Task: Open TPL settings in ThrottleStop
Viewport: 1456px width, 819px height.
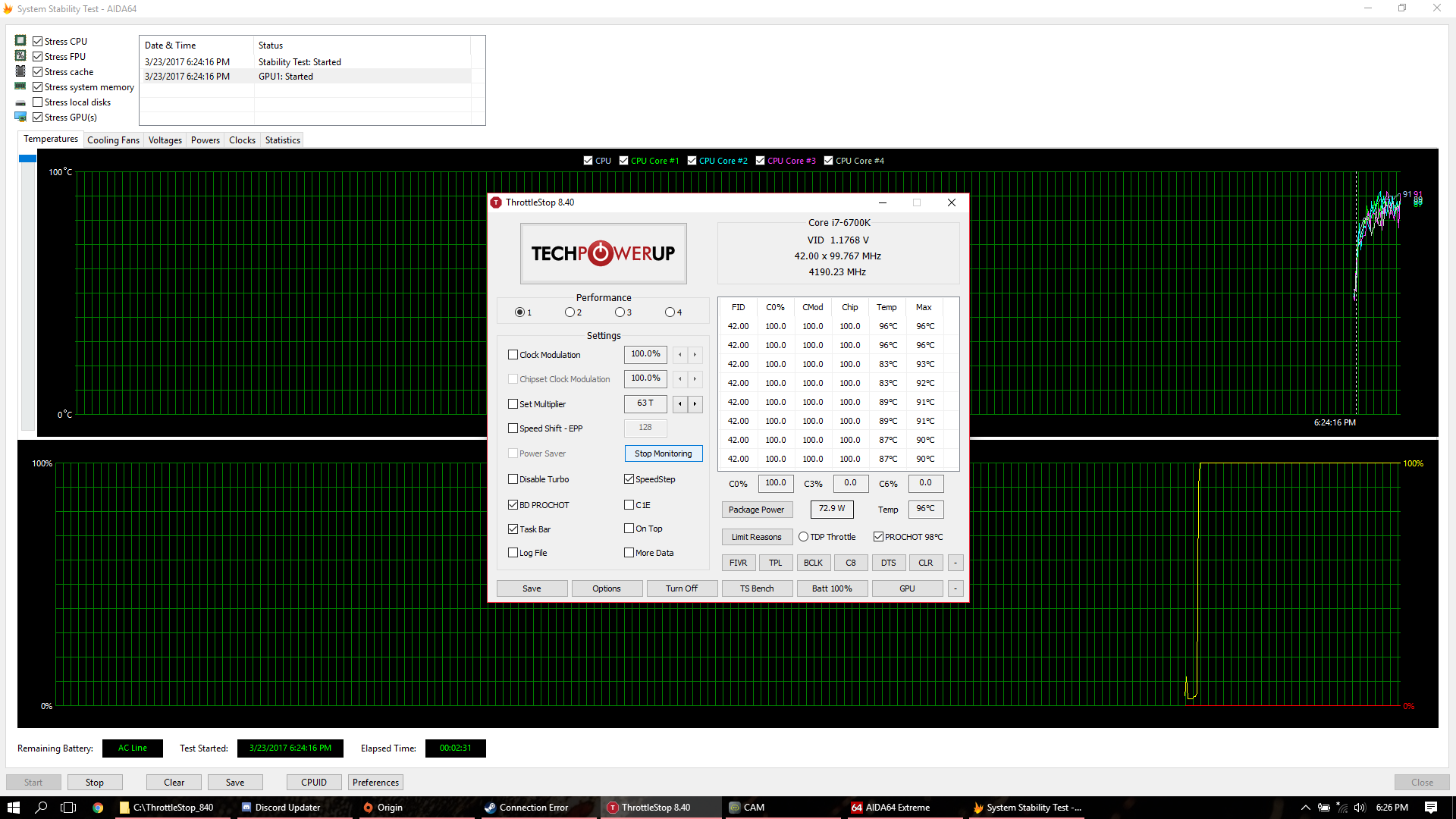Action: click(776, 563)
